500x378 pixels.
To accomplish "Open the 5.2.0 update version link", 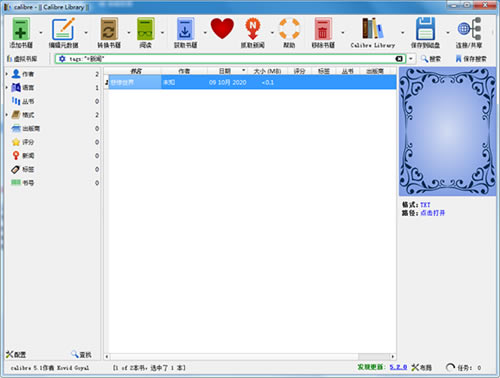I will 398,367.
